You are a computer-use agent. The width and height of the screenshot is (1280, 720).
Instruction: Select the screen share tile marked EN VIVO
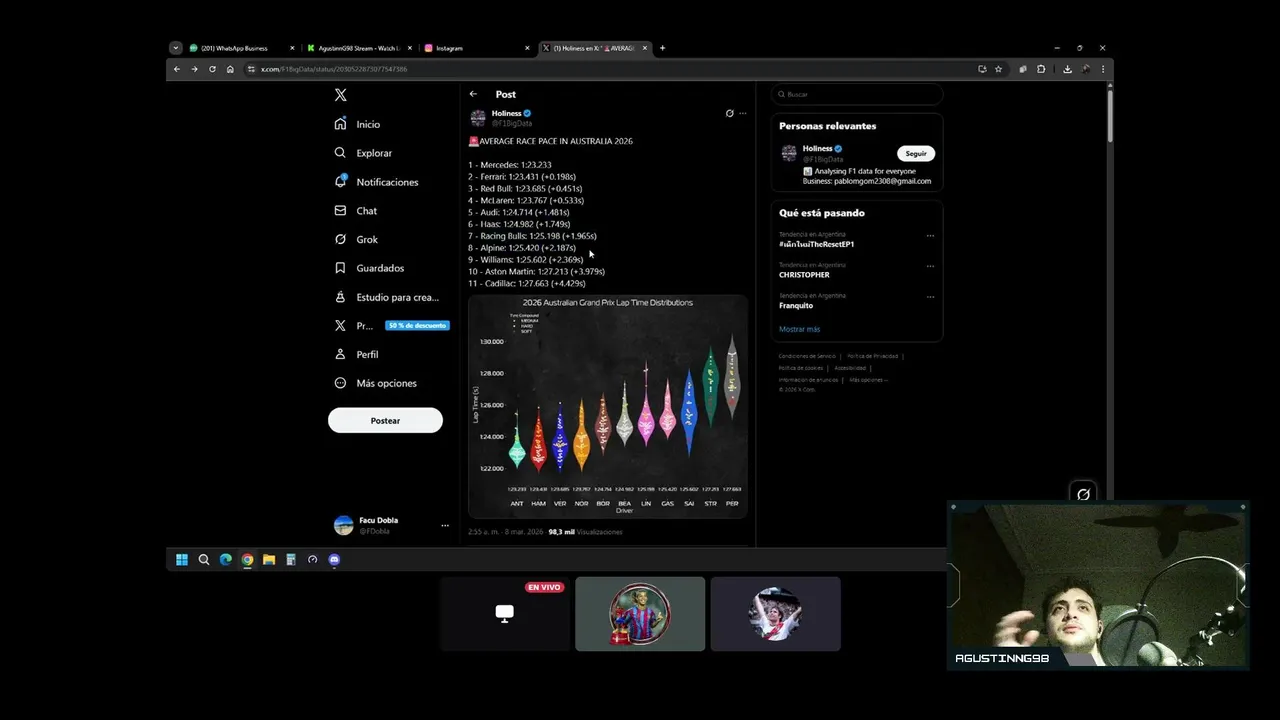[505, 613]
